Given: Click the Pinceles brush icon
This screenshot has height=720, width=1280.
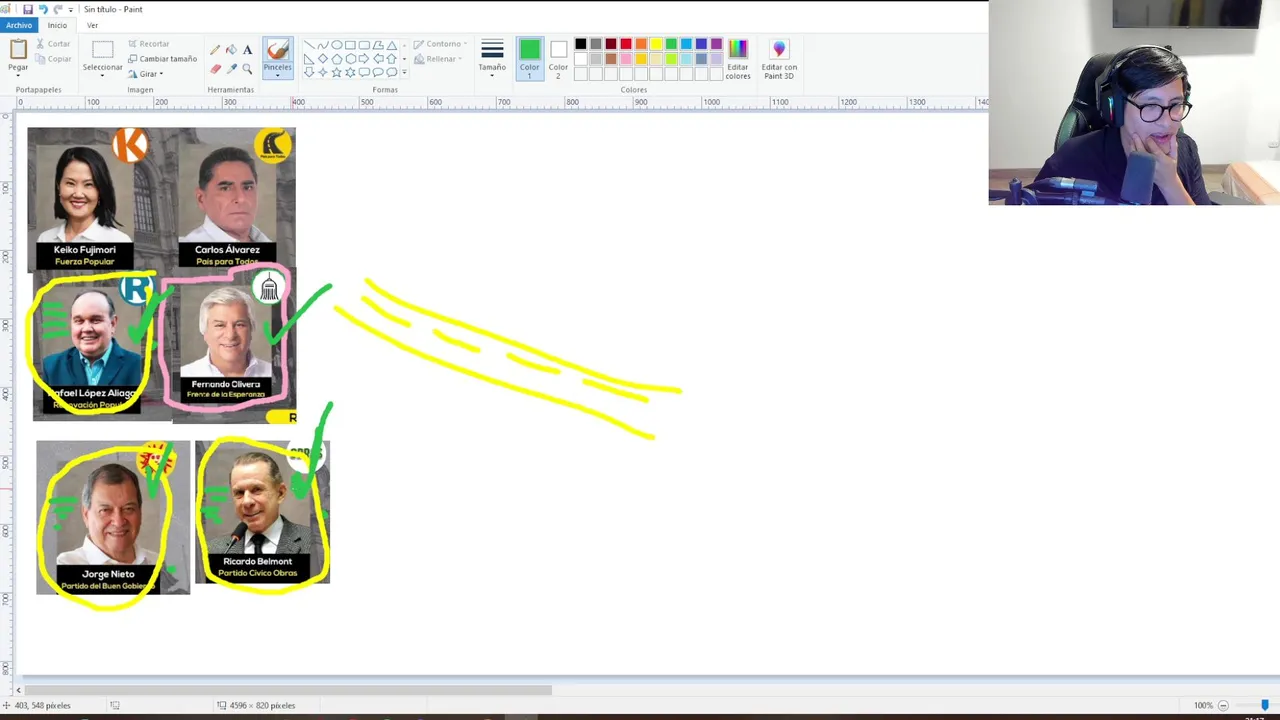Looking at the screenshot, I should 277,50.
